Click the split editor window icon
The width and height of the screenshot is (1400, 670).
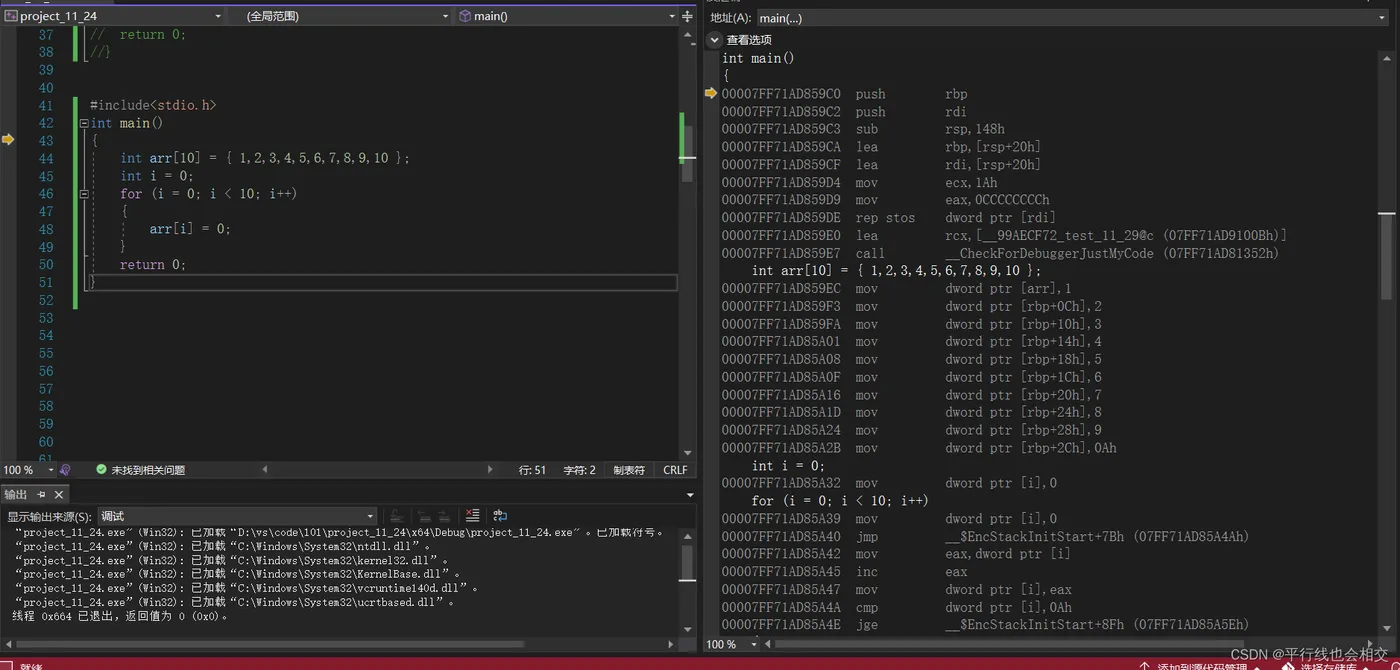click(x=687, y=16)
